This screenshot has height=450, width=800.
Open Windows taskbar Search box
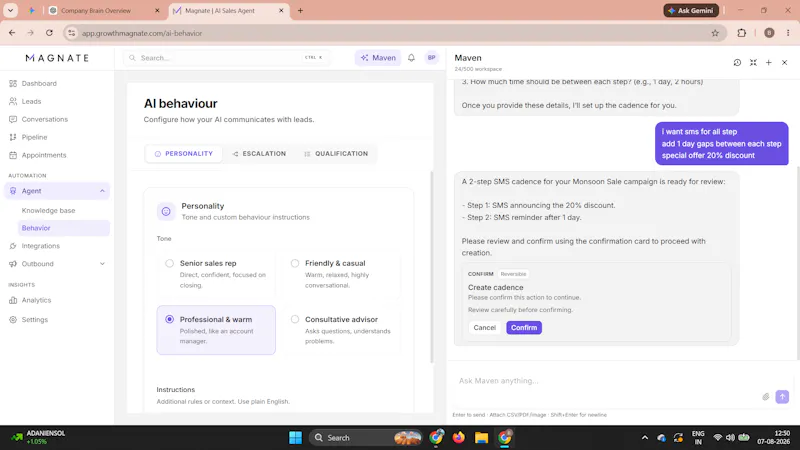tap(365, 437)
